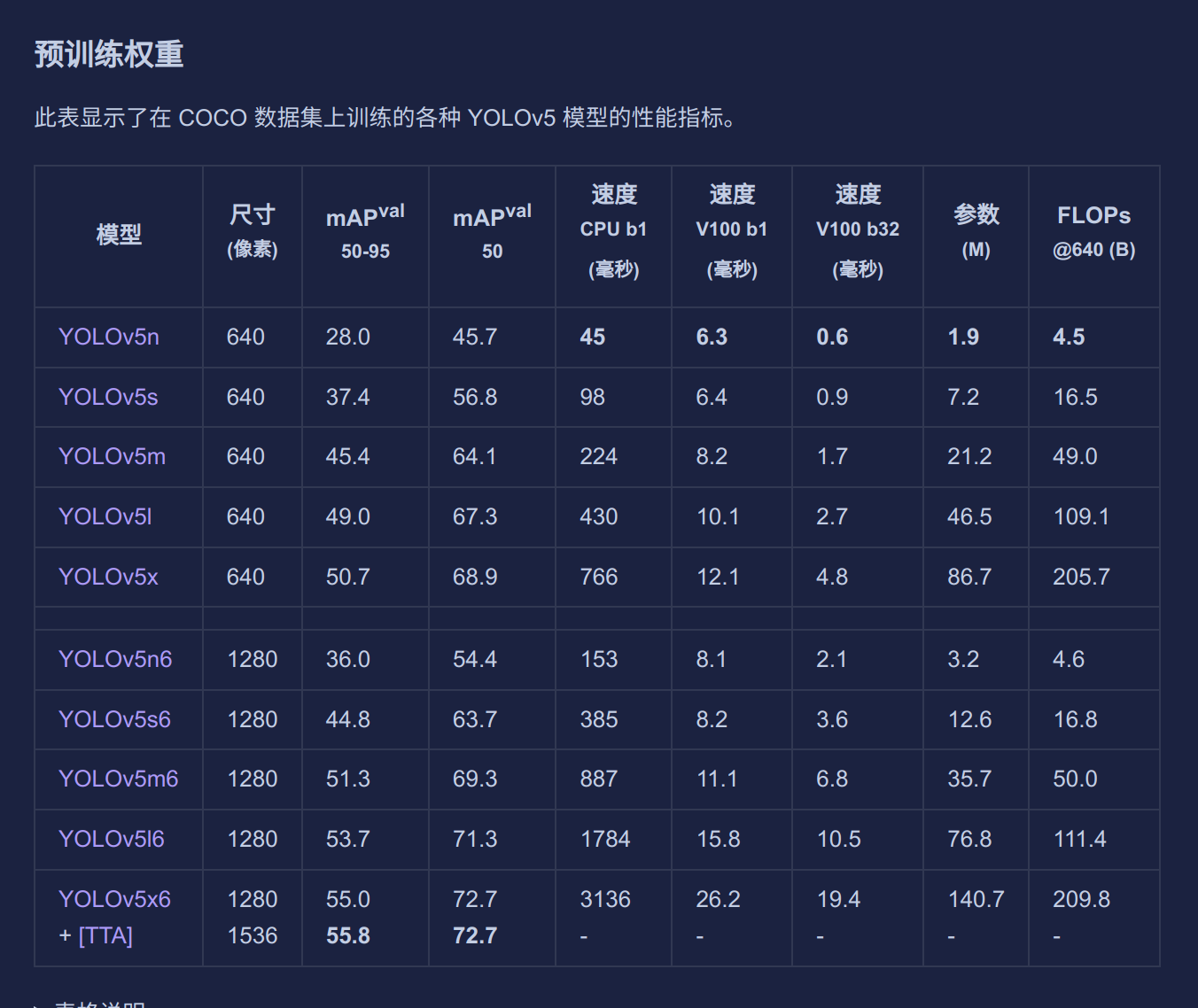
Task: Select the 44.8 value in YOLOv5s6 row
Action: pos(347,719)
